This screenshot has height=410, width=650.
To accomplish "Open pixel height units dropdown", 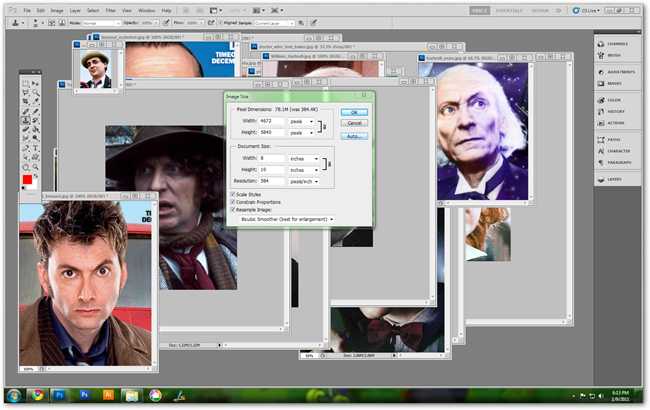I will point(301,133).
